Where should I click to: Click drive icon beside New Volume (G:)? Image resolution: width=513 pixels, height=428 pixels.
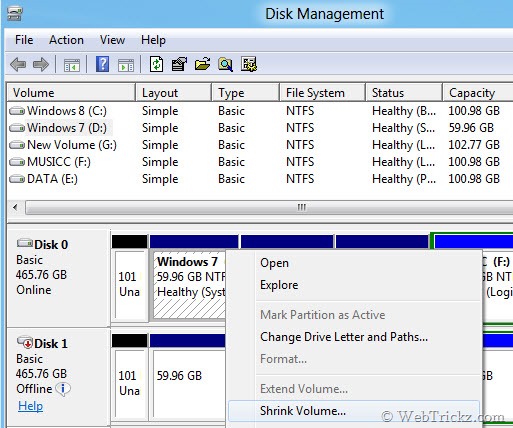(x=17, y=145)
